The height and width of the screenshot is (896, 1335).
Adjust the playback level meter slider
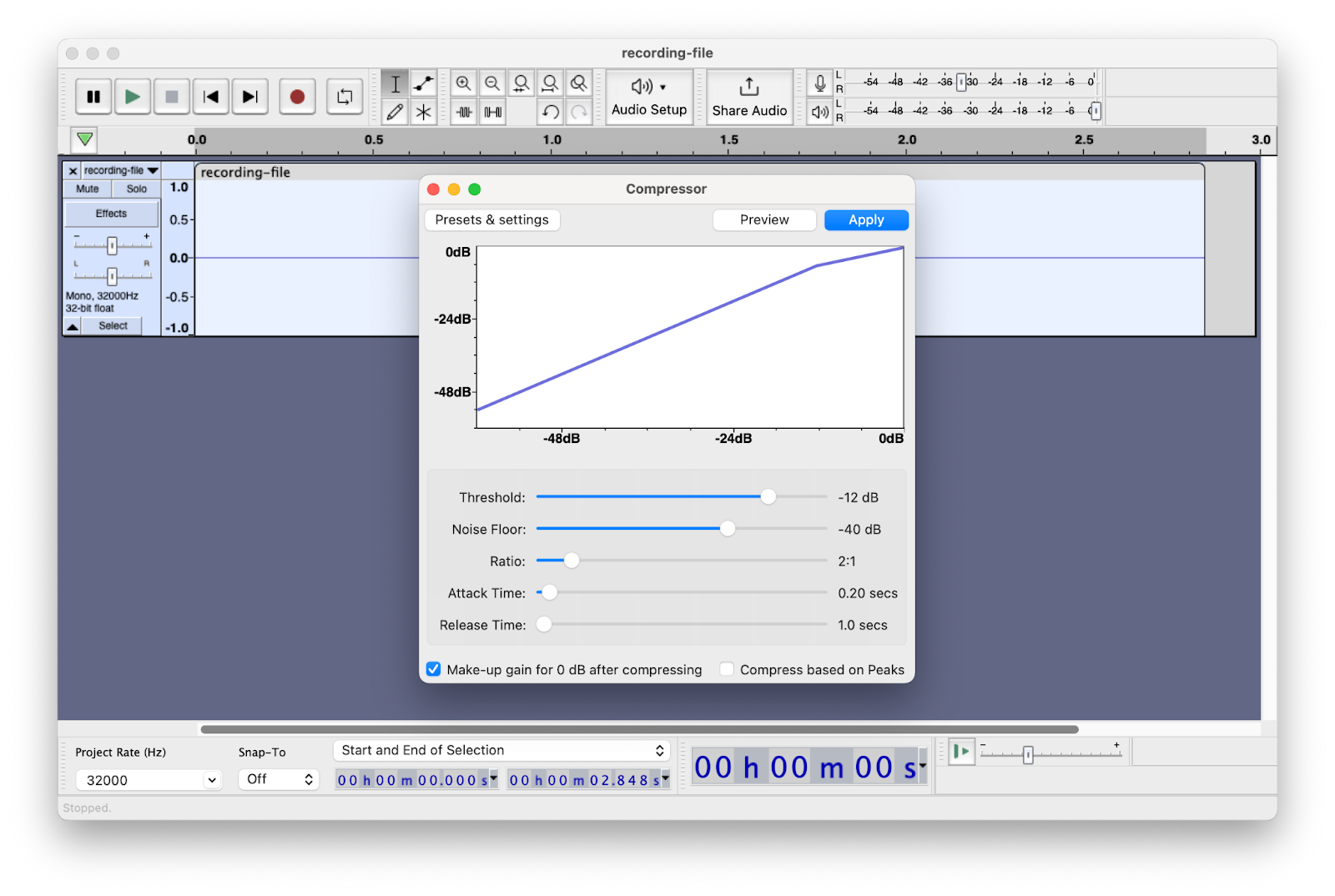coord(1096,111)
